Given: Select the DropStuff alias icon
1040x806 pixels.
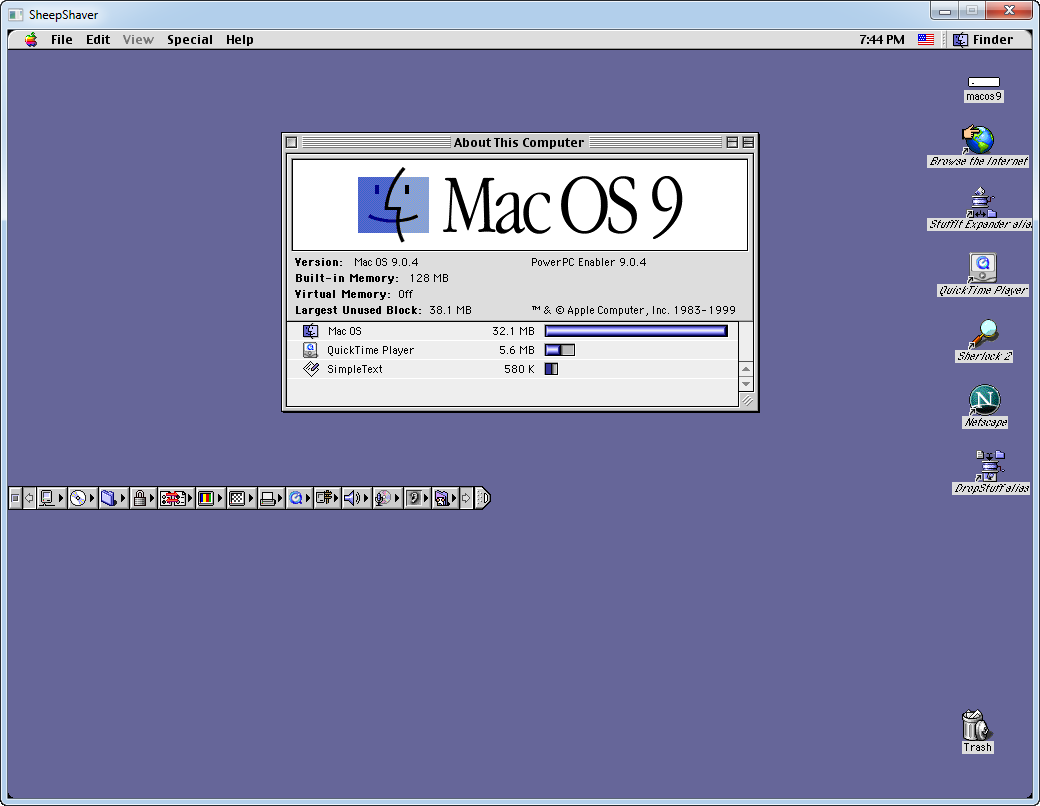Looking at the screenshot, I should [990, 466].
